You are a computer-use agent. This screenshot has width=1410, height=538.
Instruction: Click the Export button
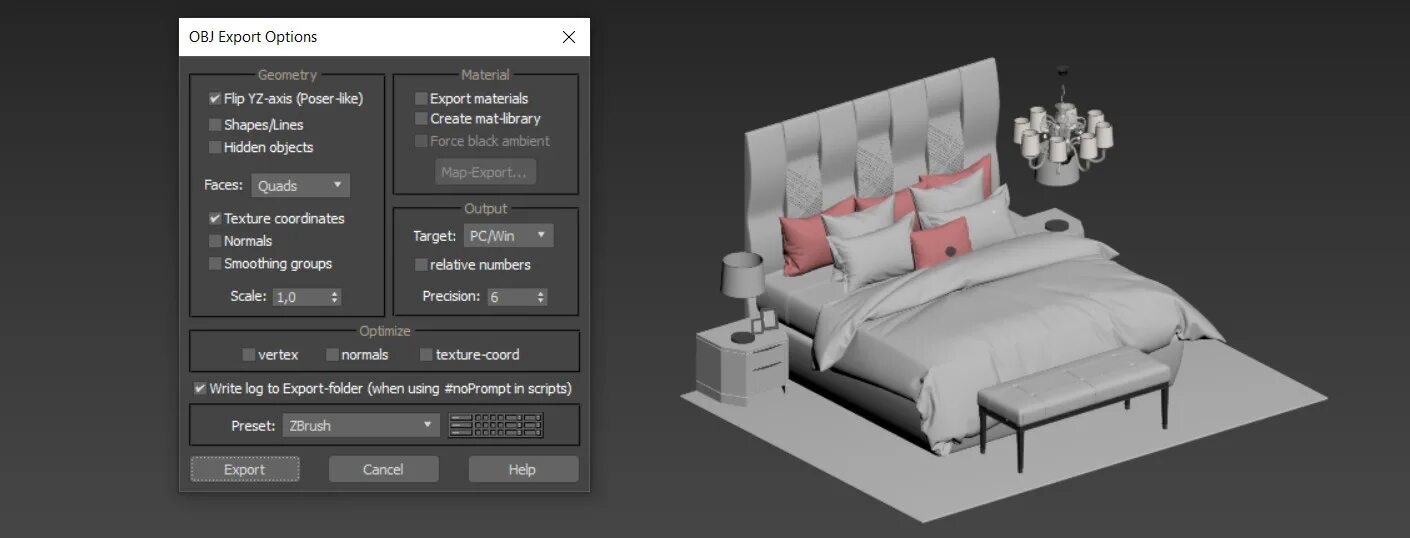click(x=245, y=469)
